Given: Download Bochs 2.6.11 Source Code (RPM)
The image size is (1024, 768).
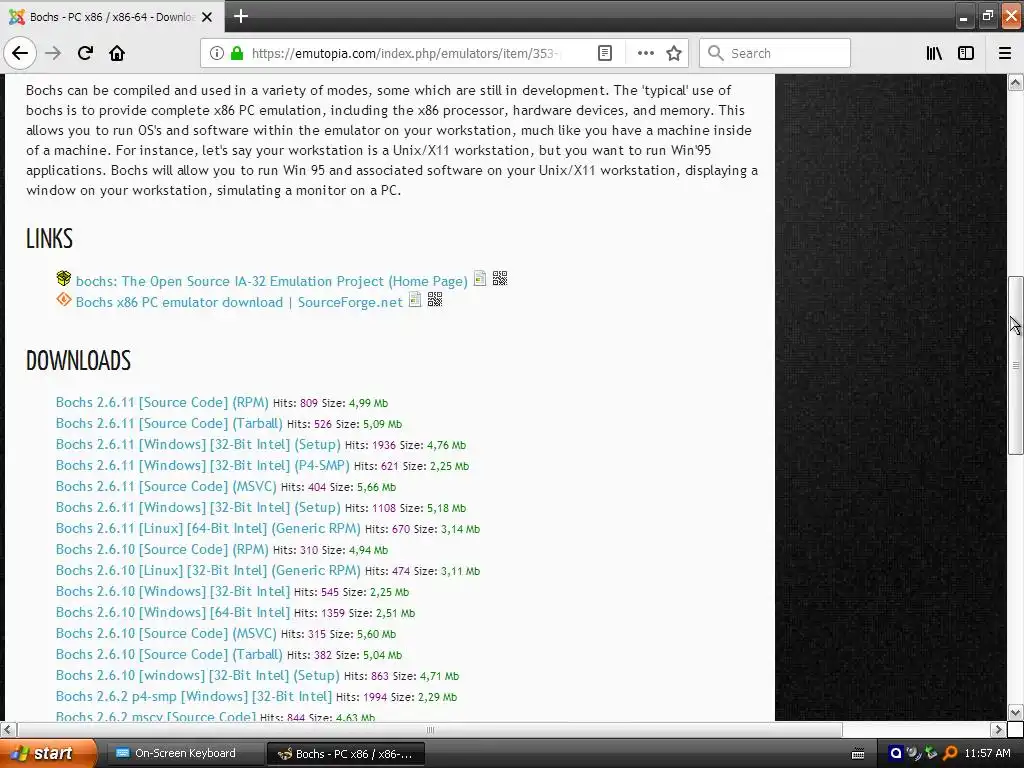Looking at the screenshot, I should [x=162, y=402].
